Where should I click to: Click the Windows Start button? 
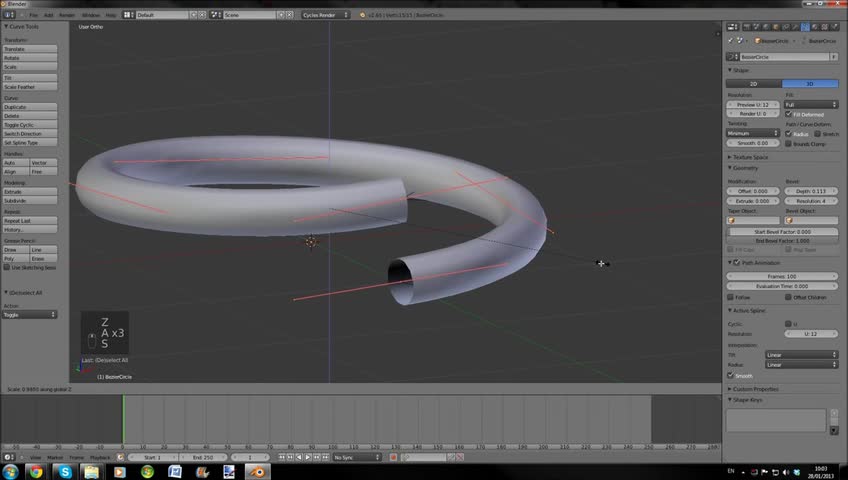[10, 472]
